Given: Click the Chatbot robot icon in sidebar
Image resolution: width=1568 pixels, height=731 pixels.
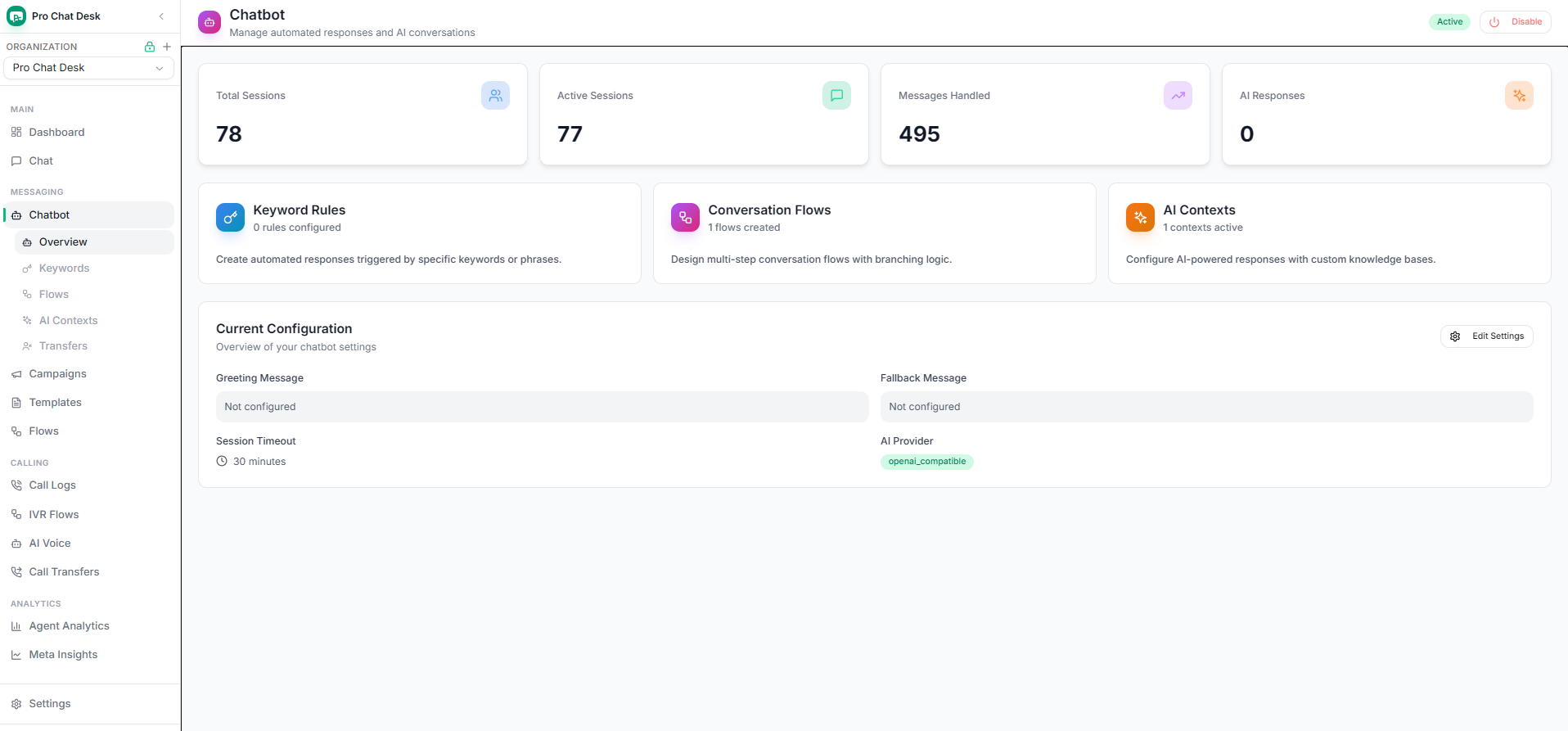Looking at the screenshot, I should tap(16, 215).
